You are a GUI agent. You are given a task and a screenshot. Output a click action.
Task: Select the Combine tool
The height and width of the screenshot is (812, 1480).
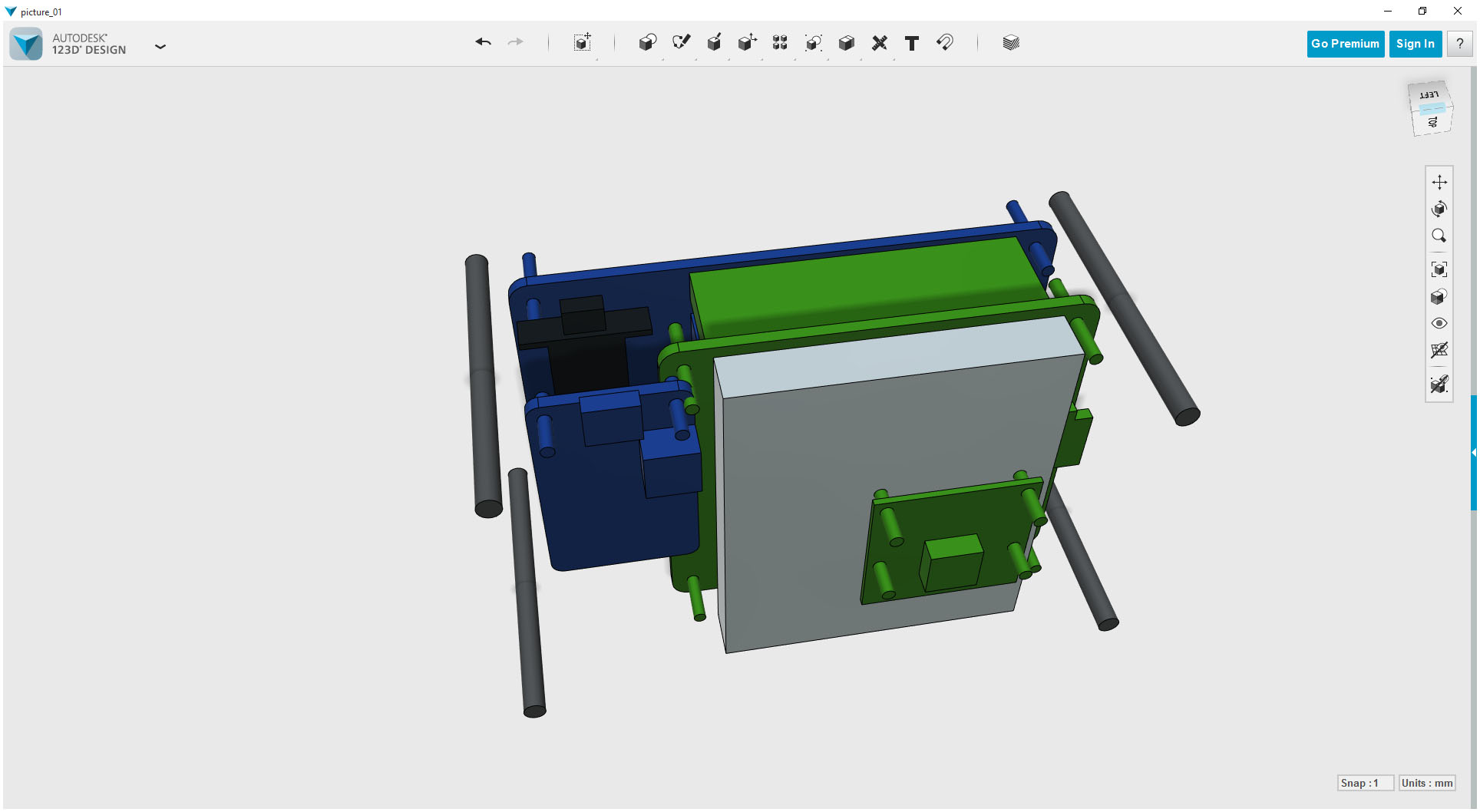[846, 43]
